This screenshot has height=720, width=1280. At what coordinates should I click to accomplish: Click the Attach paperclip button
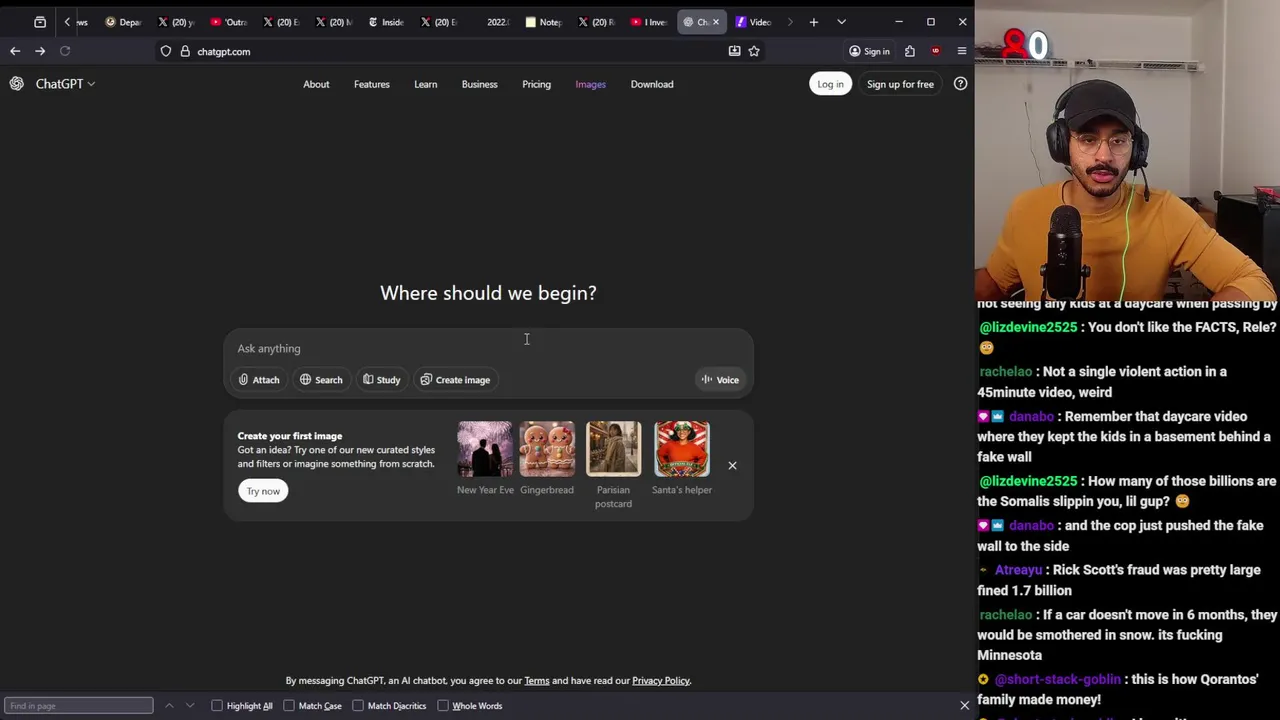pos(259,380)
